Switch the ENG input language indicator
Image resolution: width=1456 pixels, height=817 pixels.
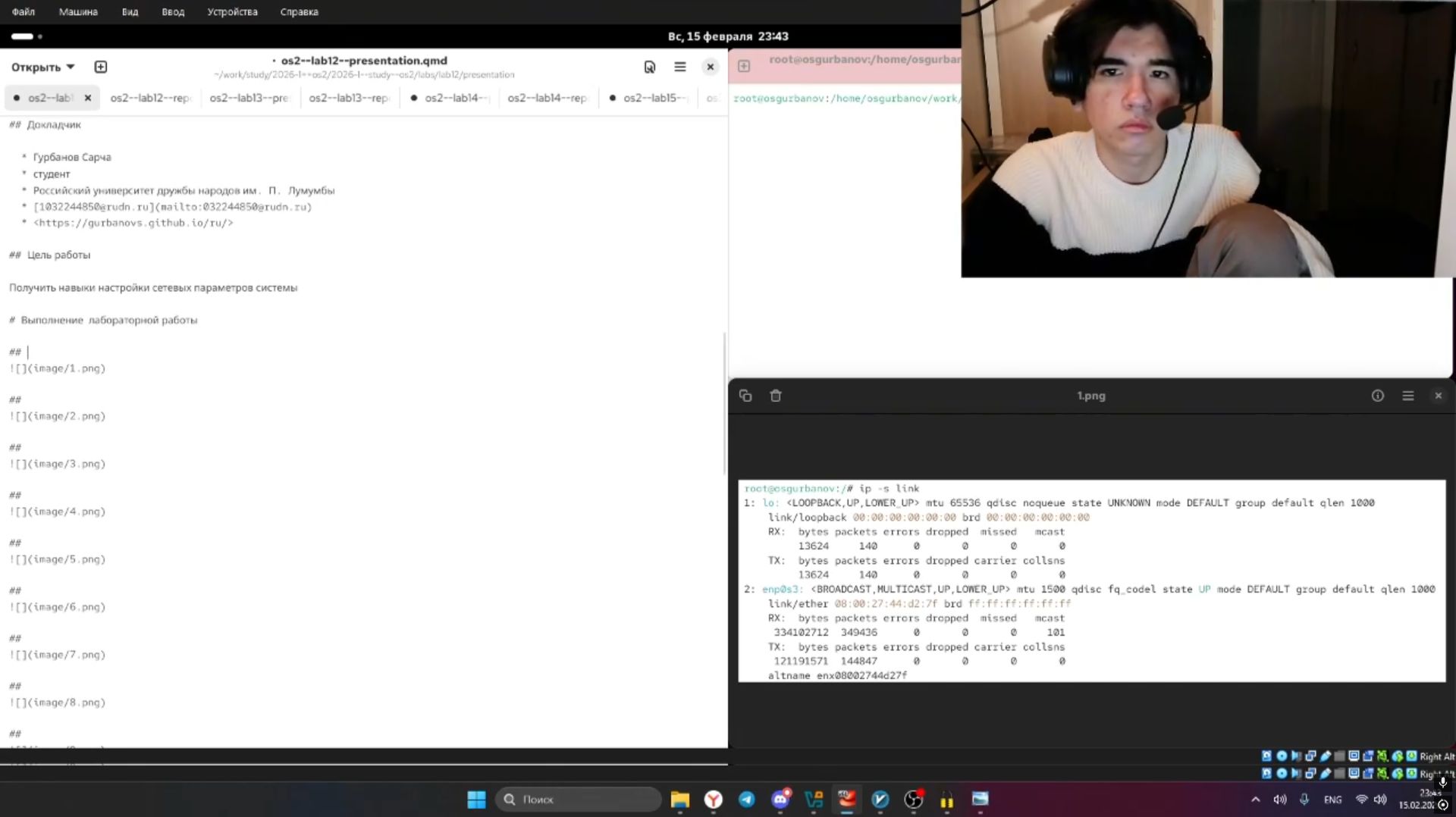click(x=1332, y=800)
